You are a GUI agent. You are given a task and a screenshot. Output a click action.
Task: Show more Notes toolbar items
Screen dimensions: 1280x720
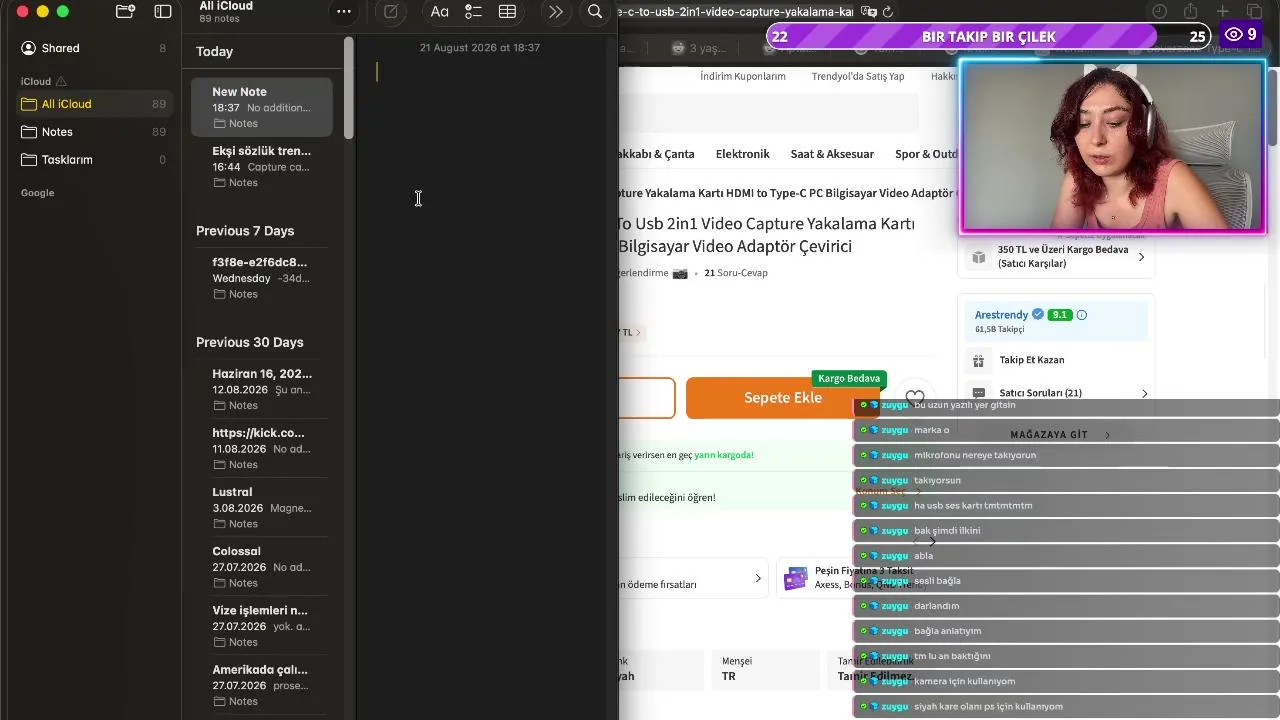556,11
